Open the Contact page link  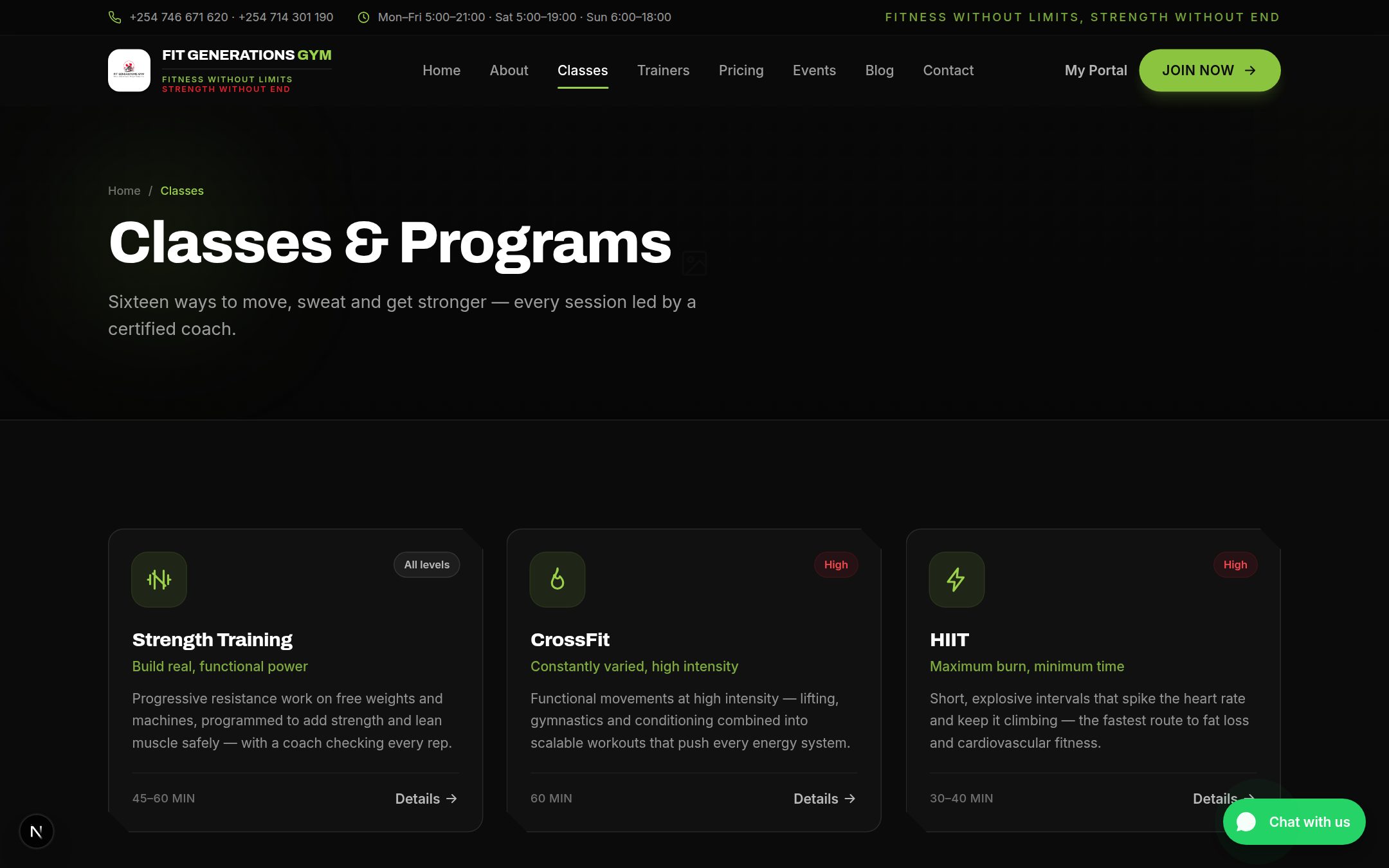948,70
